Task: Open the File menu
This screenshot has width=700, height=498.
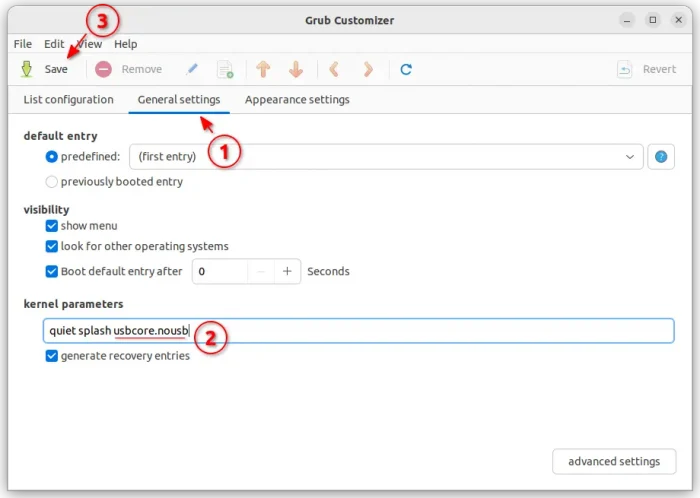Action: point(23,44)
